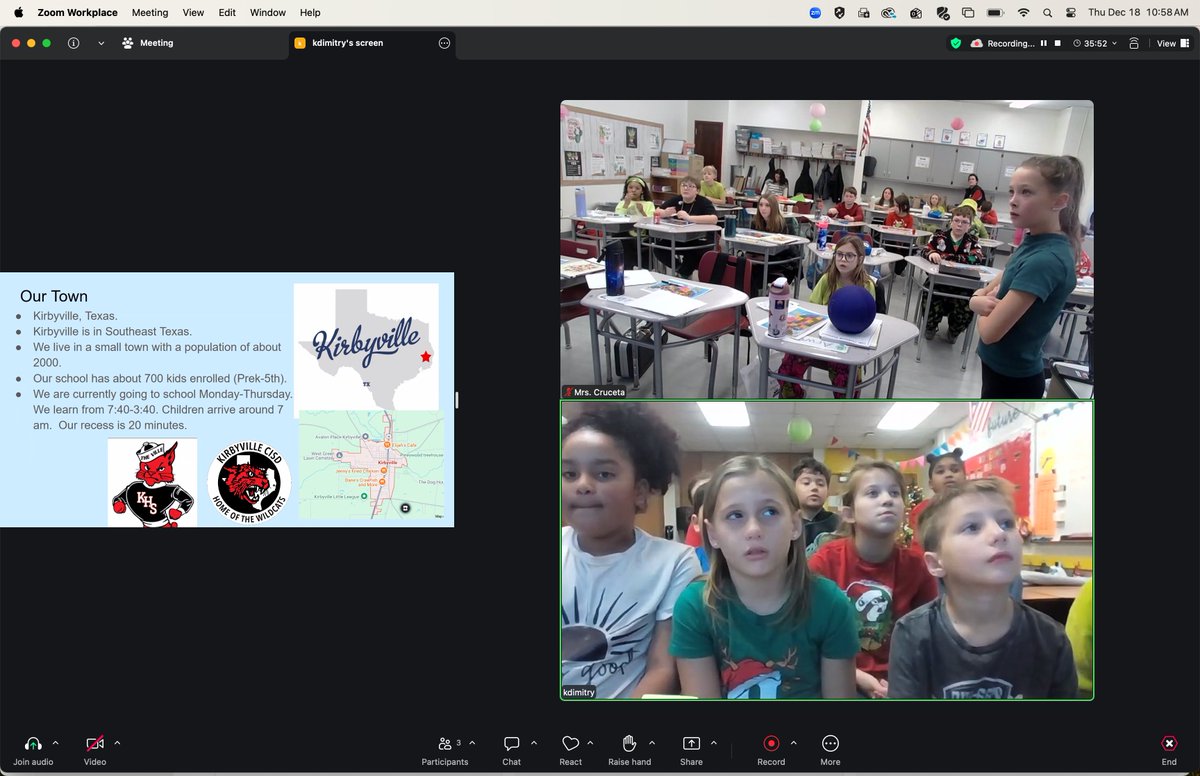Expand Record options arrow
This screenshot has width=1200, height=776.
[x=794, y=743]
